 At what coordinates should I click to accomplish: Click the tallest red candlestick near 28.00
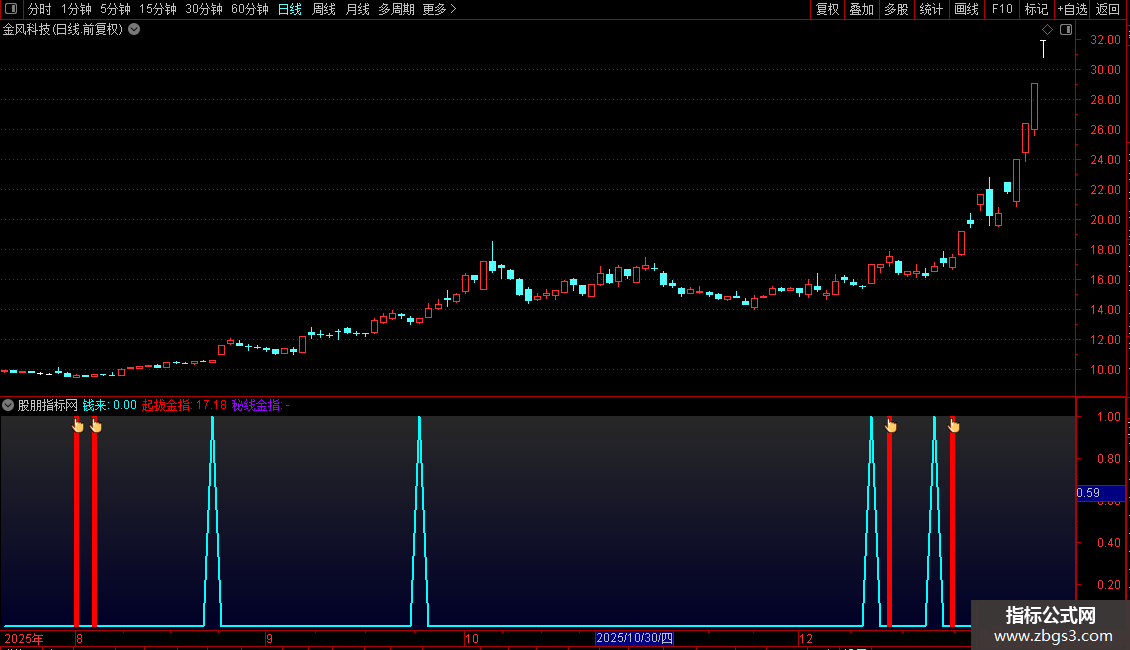click(x=1034, y=107)
